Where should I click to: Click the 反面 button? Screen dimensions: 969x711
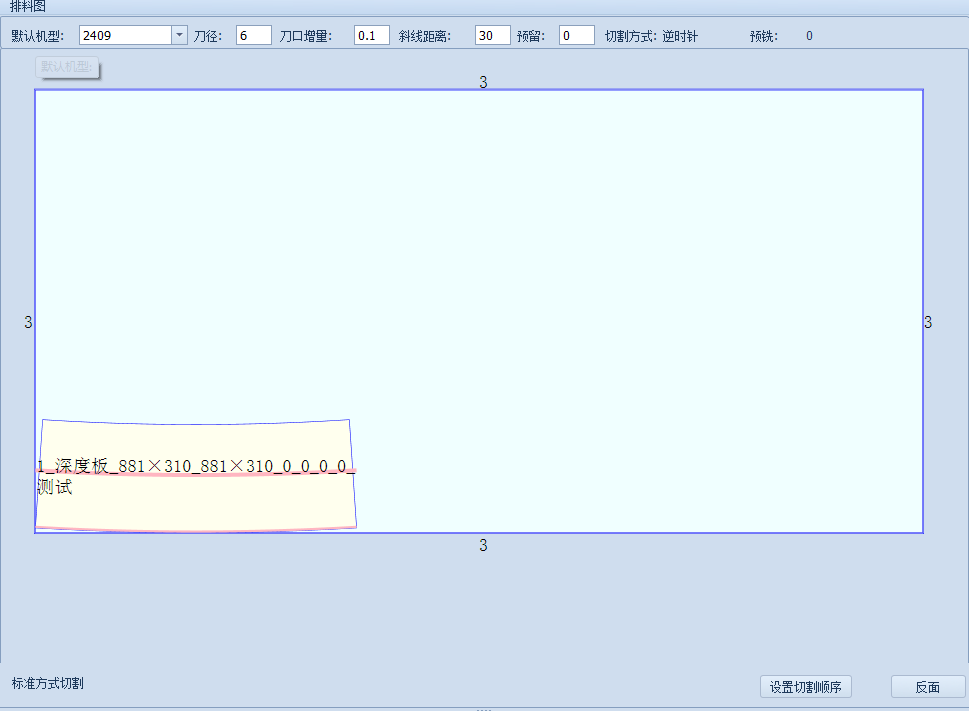[x=927, y=687]
